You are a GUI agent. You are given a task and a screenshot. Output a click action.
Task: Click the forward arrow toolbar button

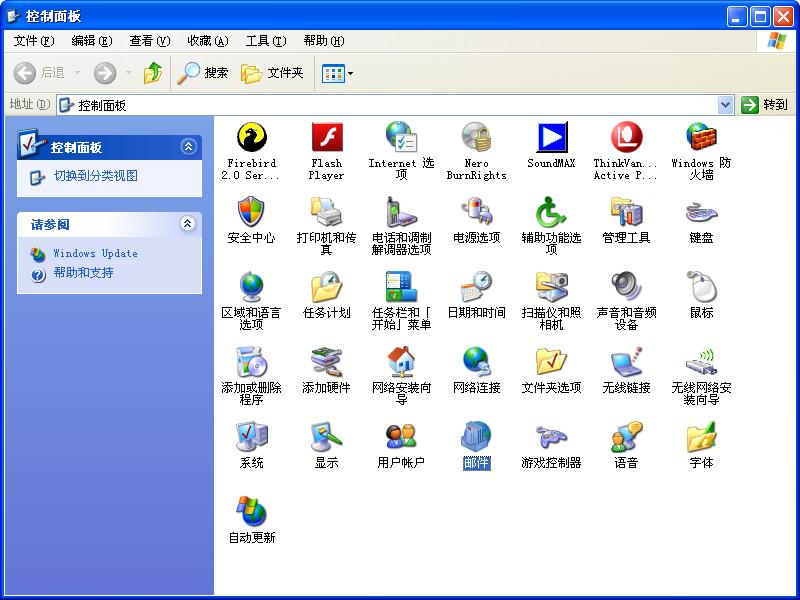click(x=105, y=73)
